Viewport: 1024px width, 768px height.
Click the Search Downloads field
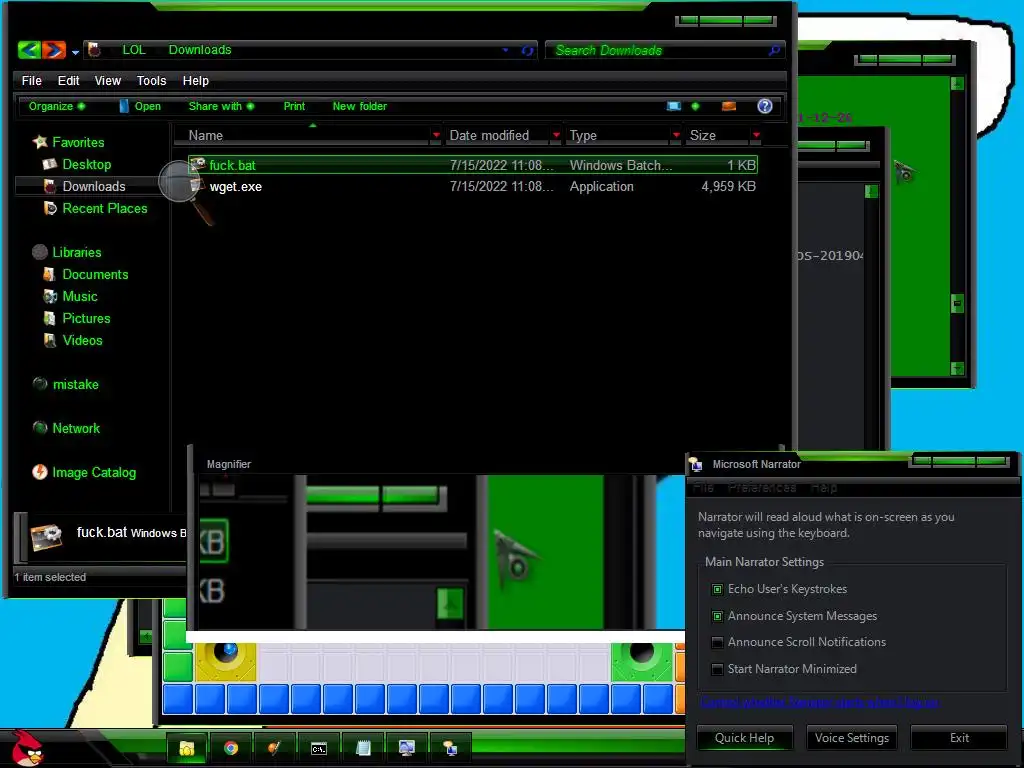(656, 50)
